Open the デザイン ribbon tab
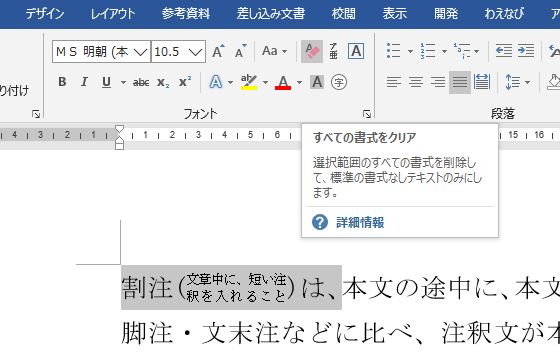Image resolution: width=560 pixels, height=361 pixels. coord(45,14)
